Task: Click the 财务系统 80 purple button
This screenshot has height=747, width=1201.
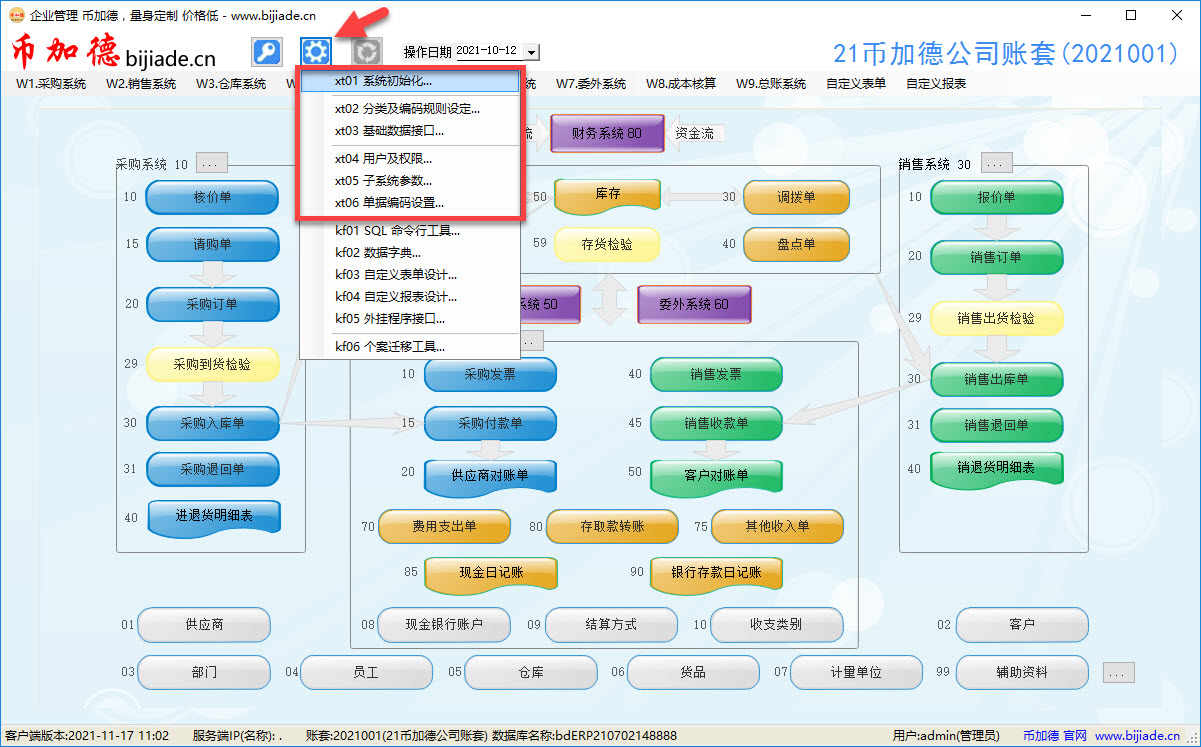Action: 607,133
